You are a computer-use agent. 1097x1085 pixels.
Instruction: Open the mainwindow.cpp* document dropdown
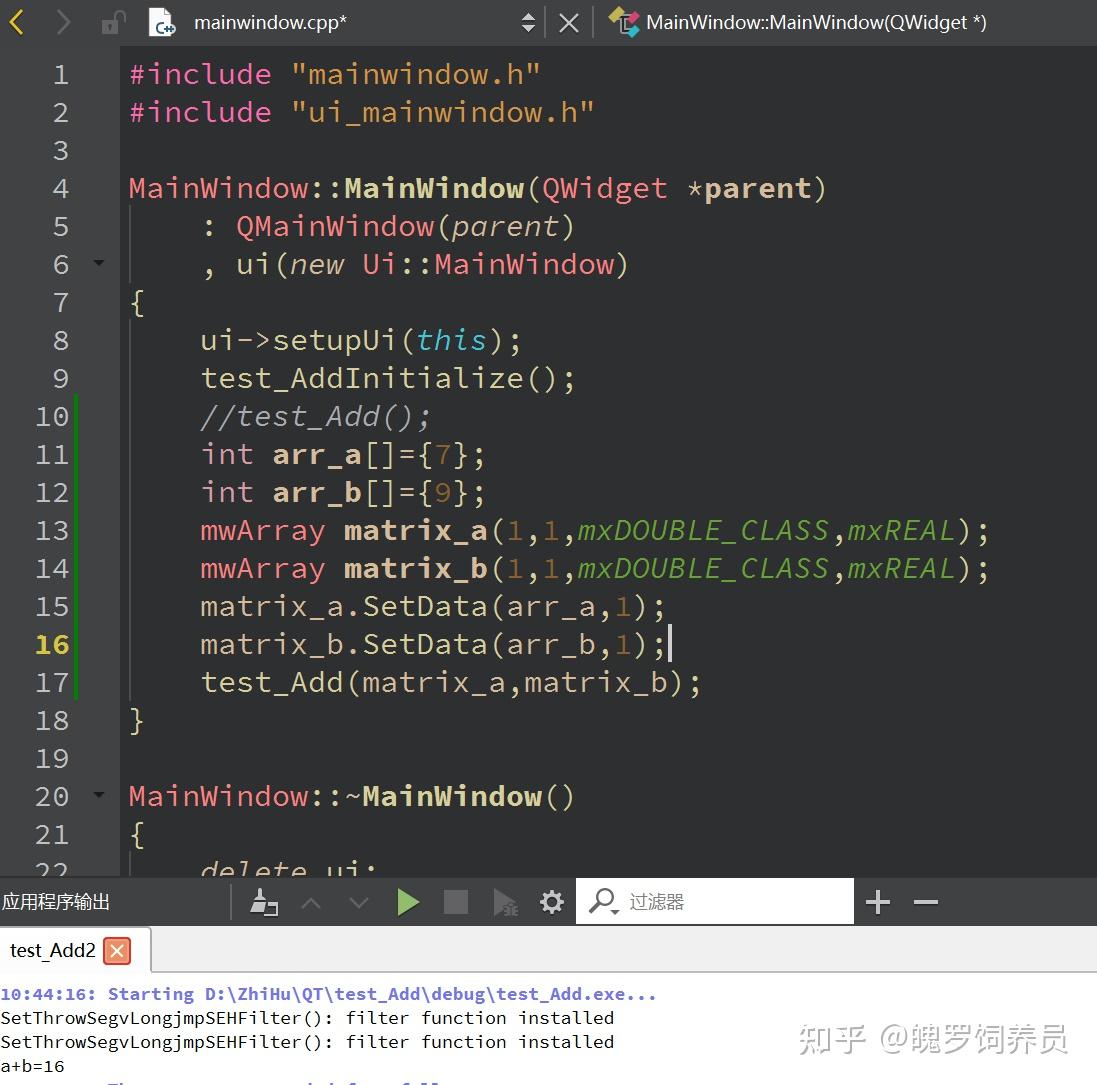pyautogui.click(x=529, y=21)
